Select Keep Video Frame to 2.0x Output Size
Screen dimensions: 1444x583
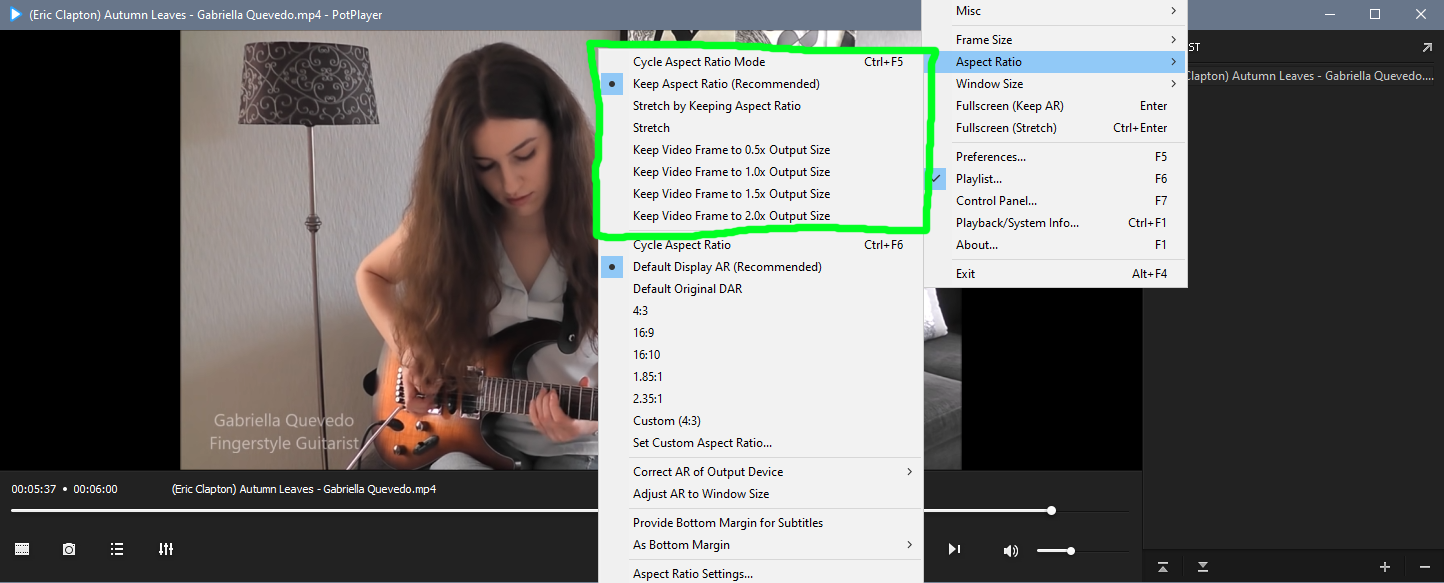[x=760, y=216]
